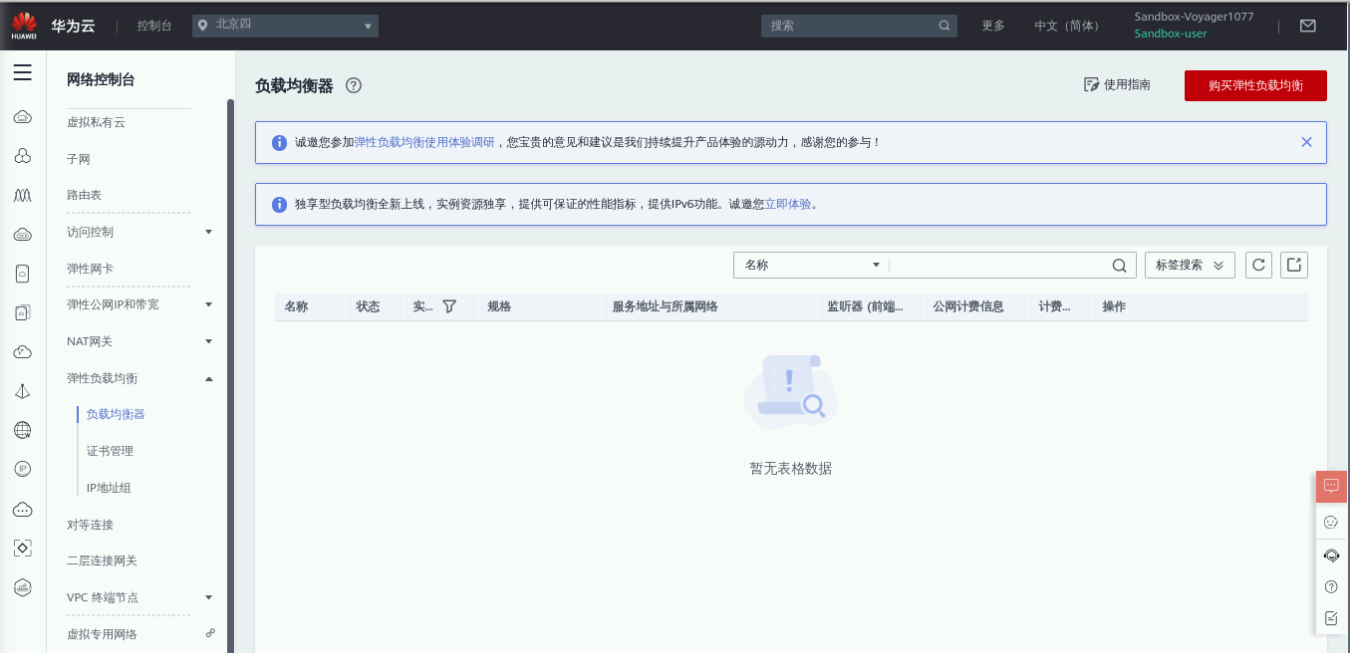Open the mail messages icon

click(x=1307, y=26)
